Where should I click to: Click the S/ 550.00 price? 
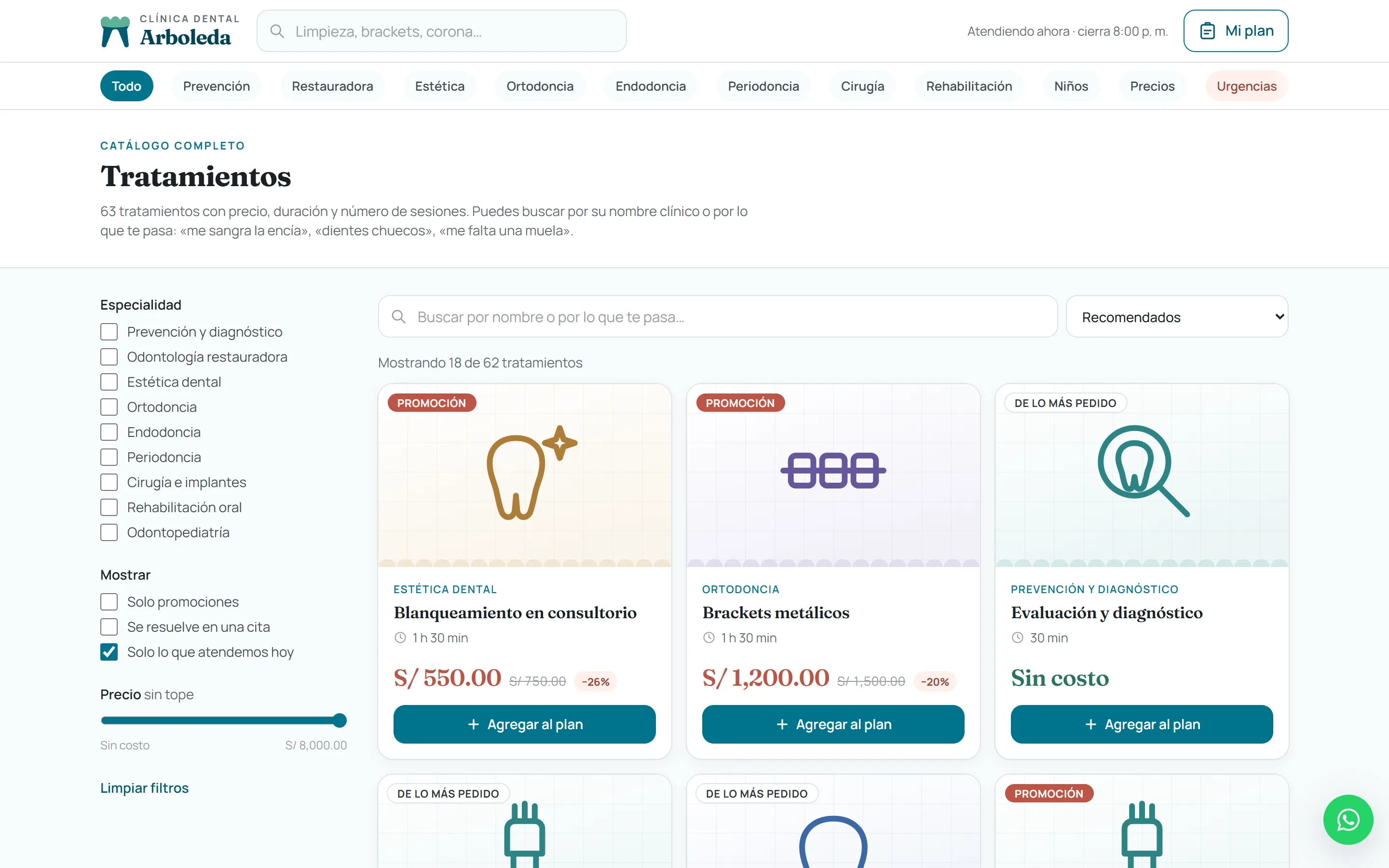(x=447, y=678)
